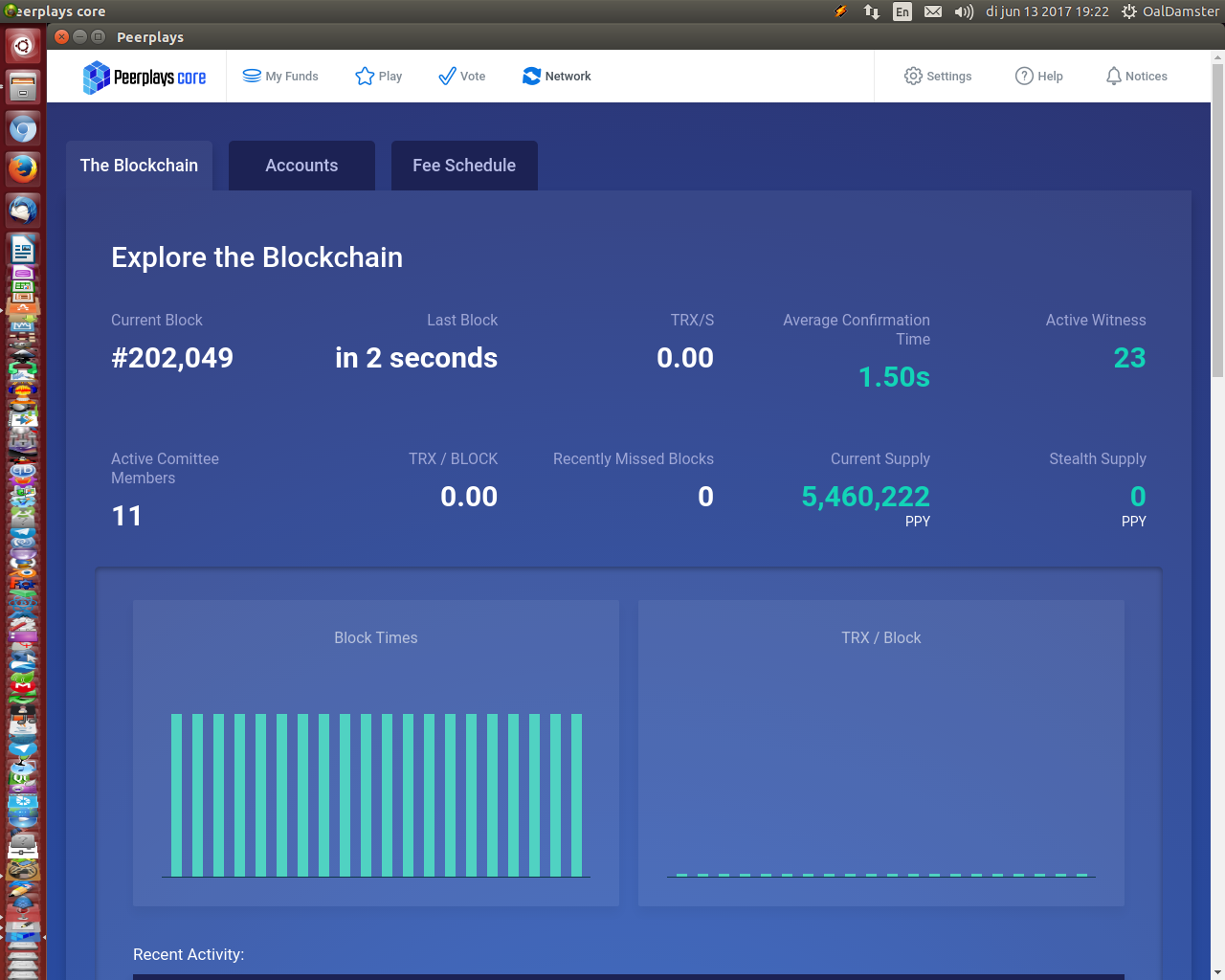Click the 'in 2 seconds' last block value
The image size is (1225, 980).
(416, 358)
